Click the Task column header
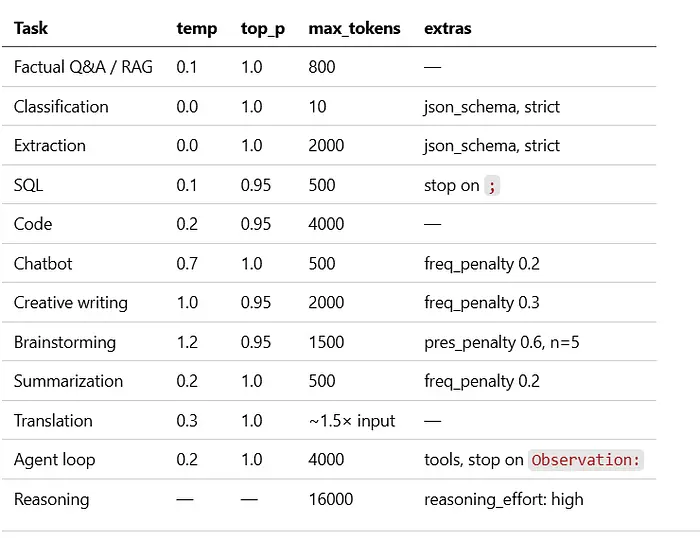Screen dimensions: 700x538 tap(31, 28)
